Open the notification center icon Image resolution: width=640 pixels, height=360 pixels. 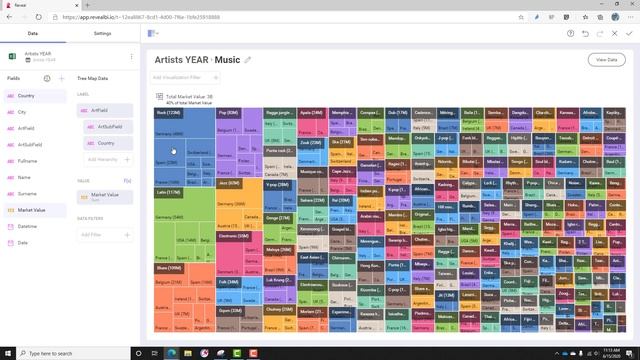pyautogui.click(x=629, y=353)
